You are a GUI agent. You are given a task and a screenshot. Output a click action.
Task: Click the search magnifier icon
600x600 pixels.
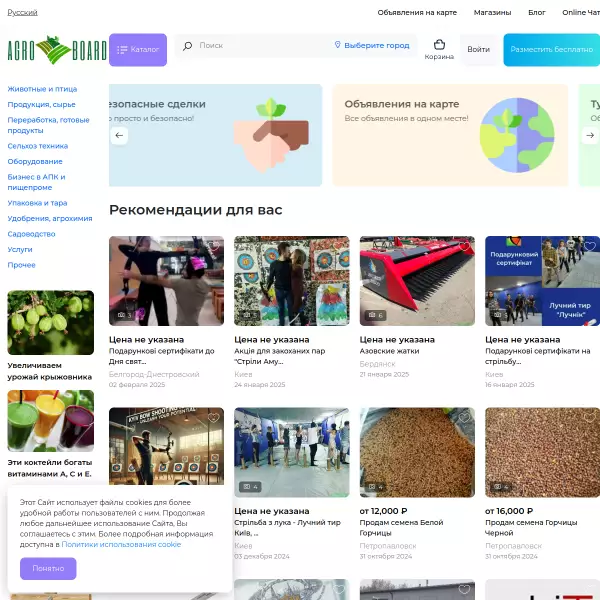pyautogui.click(x=188, y=46)
